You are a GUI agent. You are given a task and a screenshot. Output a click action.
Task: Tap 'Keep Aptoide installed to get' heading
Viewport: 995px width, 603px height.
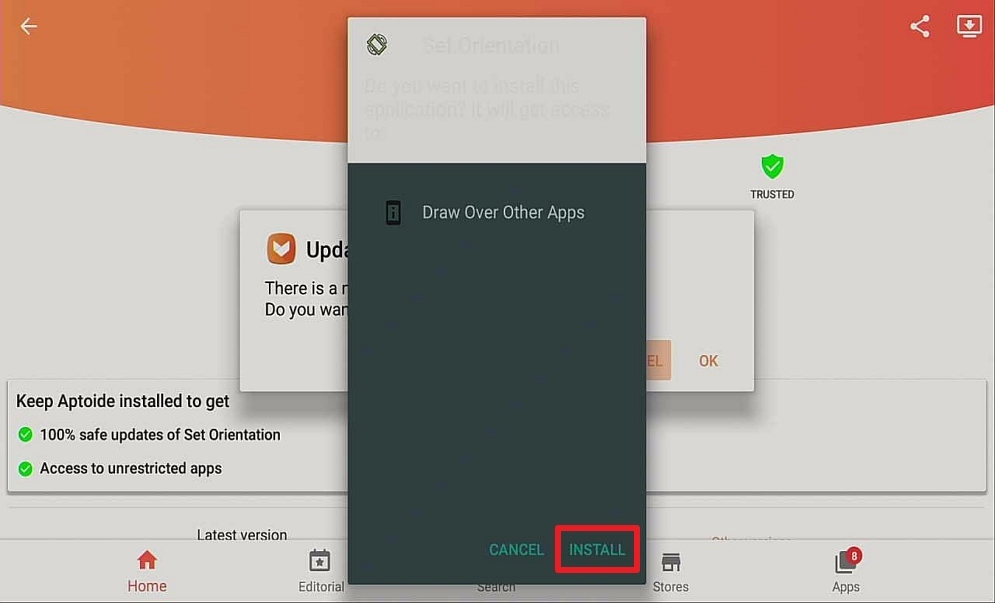[x=122, y=401]
